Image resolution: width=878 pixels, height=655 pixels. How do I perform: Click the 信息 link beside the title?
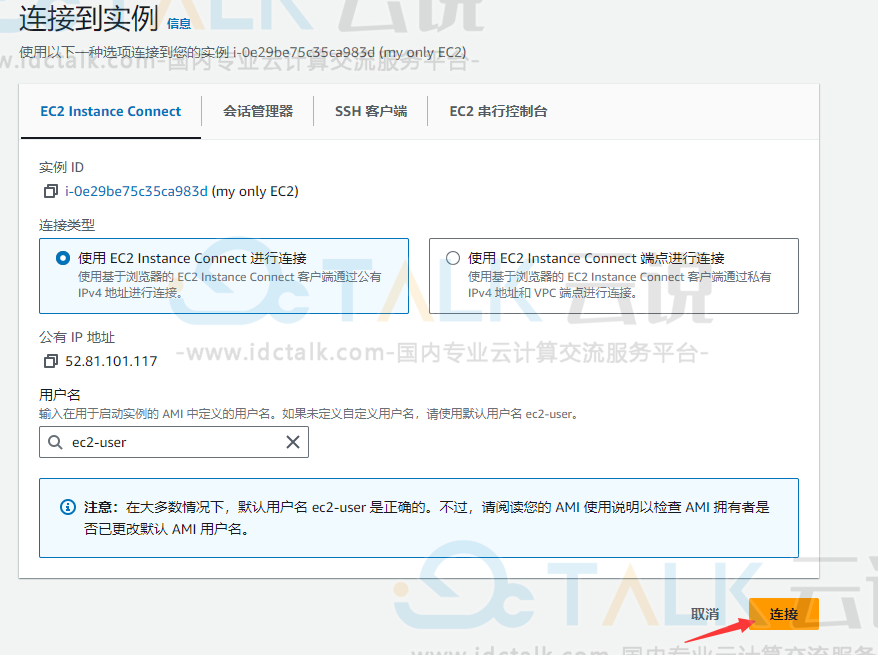tap(179, 24)
